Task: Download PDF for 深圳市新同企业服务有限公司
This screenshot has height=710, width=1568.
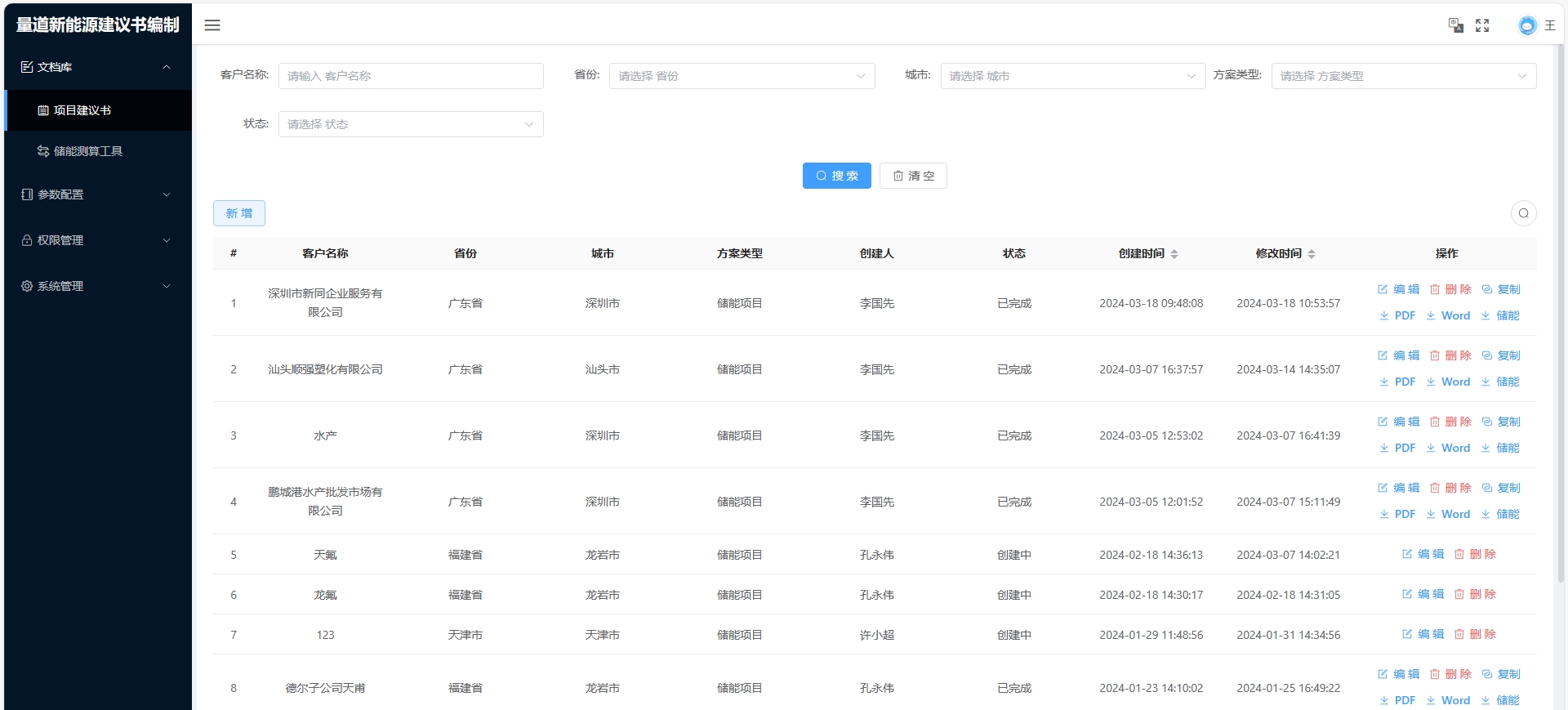Action: (x=1397, y=315)
